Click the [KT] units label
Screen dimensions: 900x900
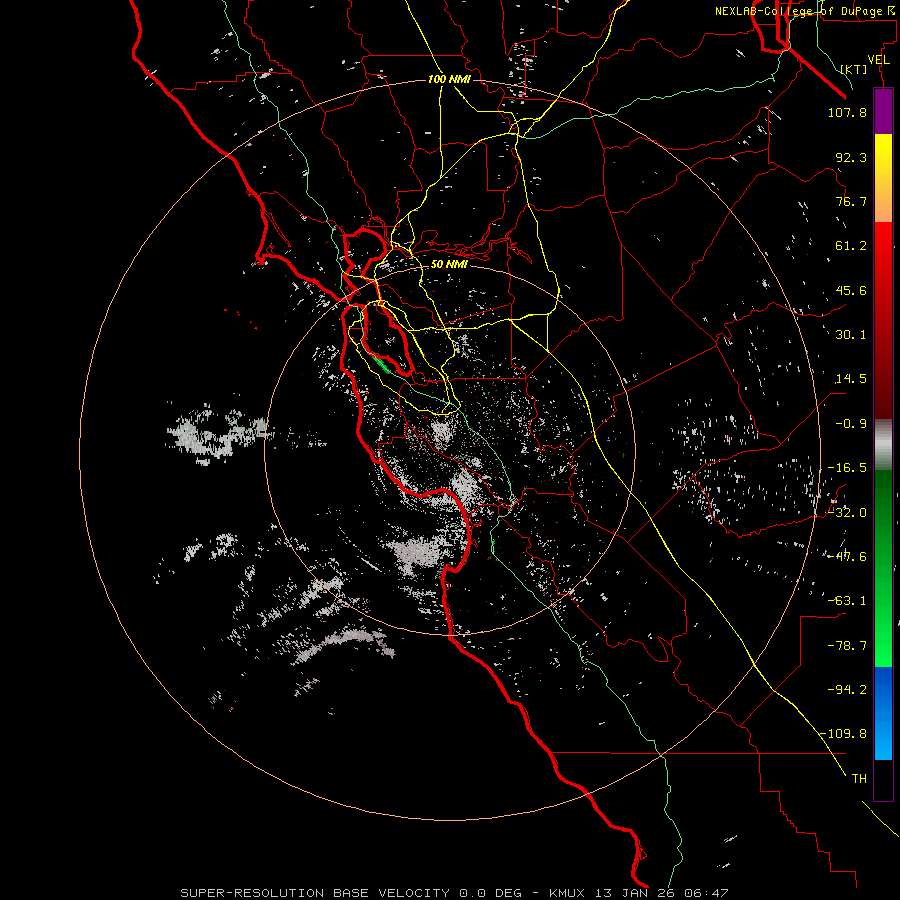coord(854,69)
